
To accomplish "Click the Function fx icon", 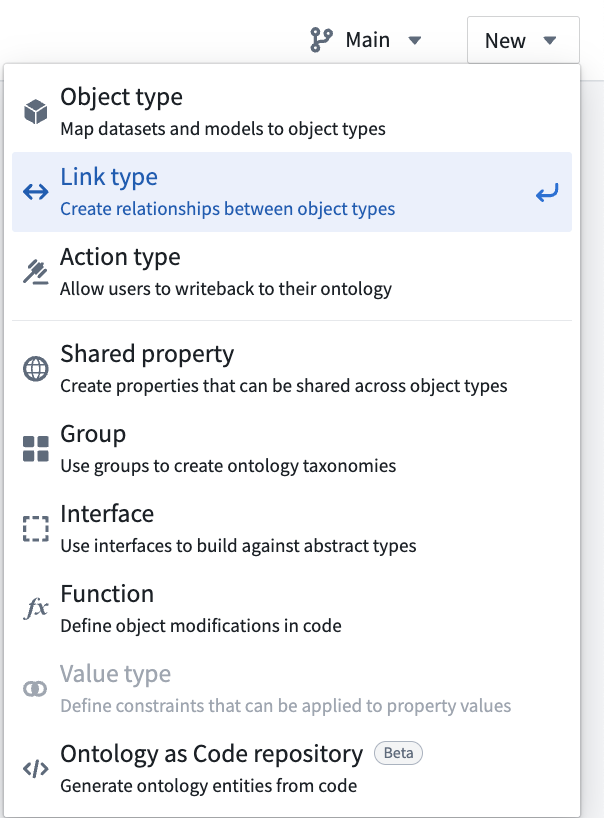I will [35, 608].
